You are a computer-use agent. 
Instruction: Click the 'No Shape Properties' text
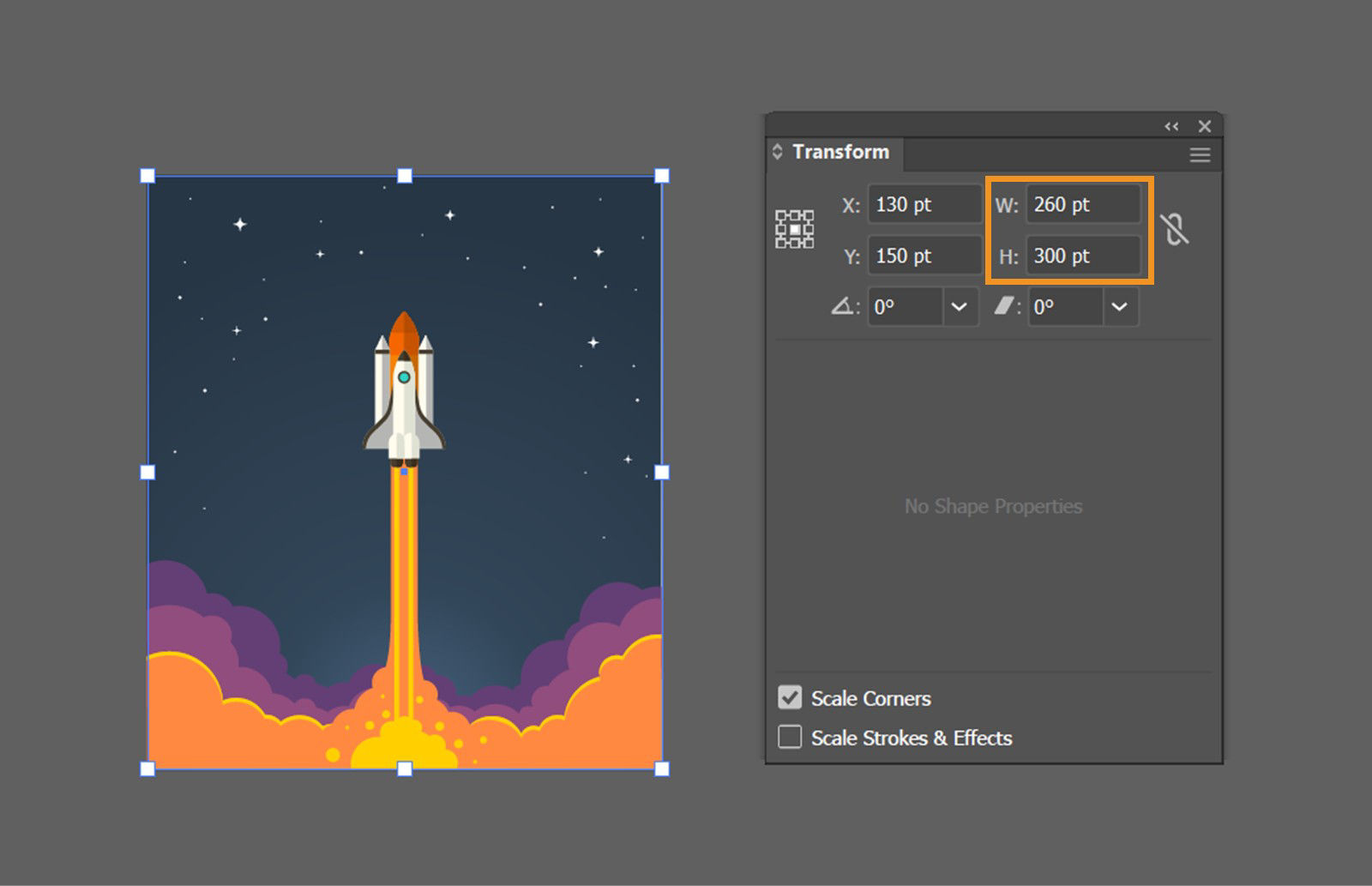click(x=994, y=506)
